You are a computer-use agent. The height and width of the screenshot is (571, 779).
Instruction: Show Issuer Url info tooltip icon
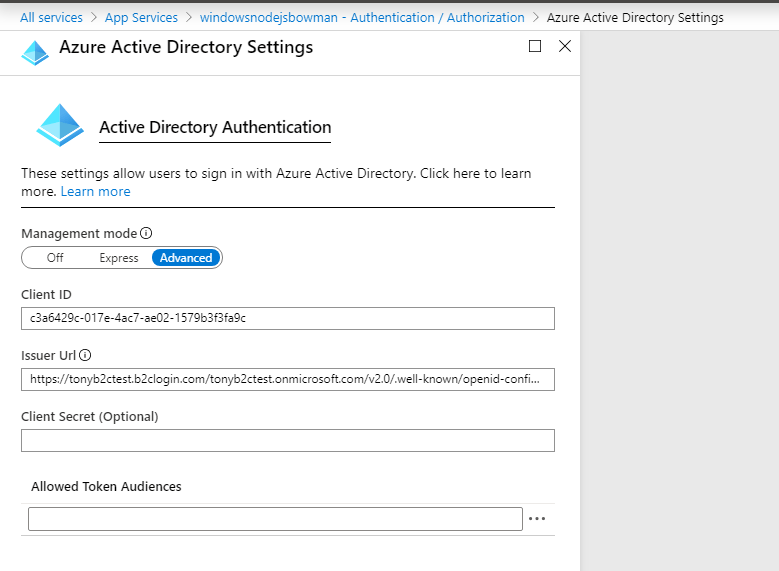pyautogui.click(x=85, y=355)
